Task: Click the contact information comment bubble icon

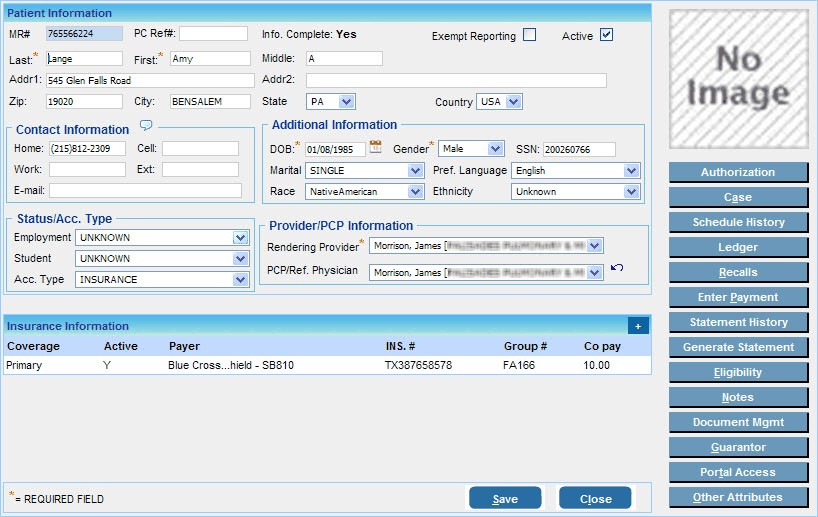Action: [146, 126]
